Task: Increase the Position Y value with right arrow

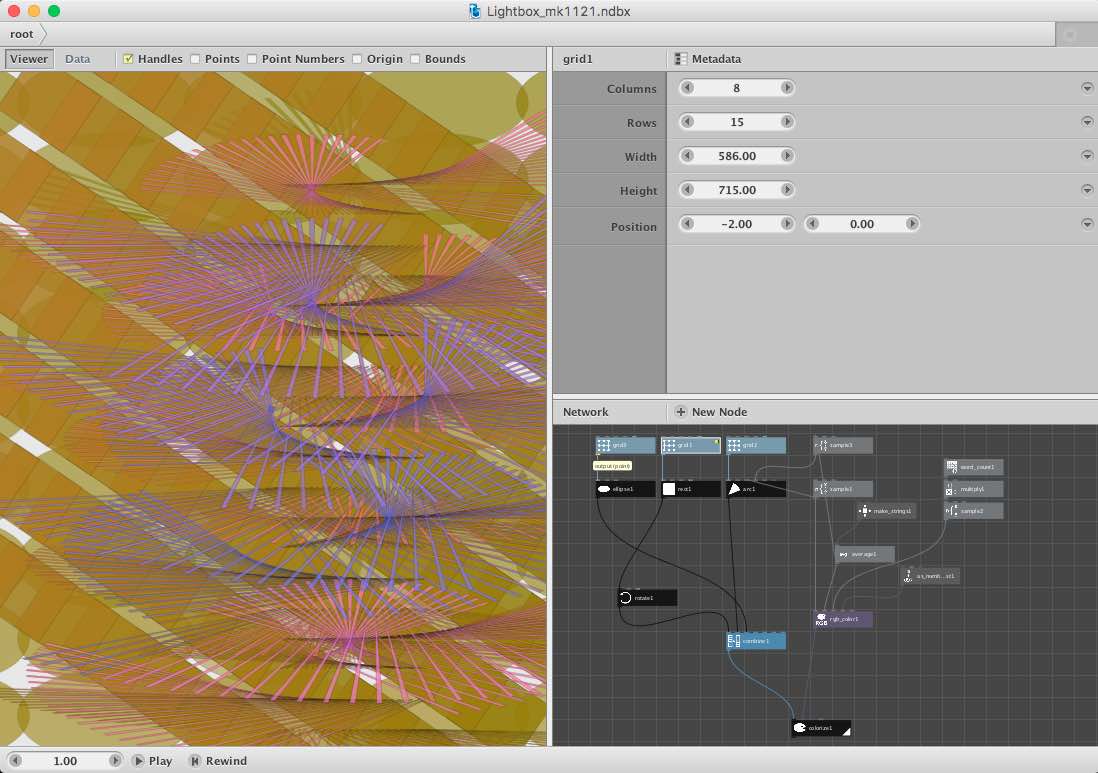Action: point(912,224)
